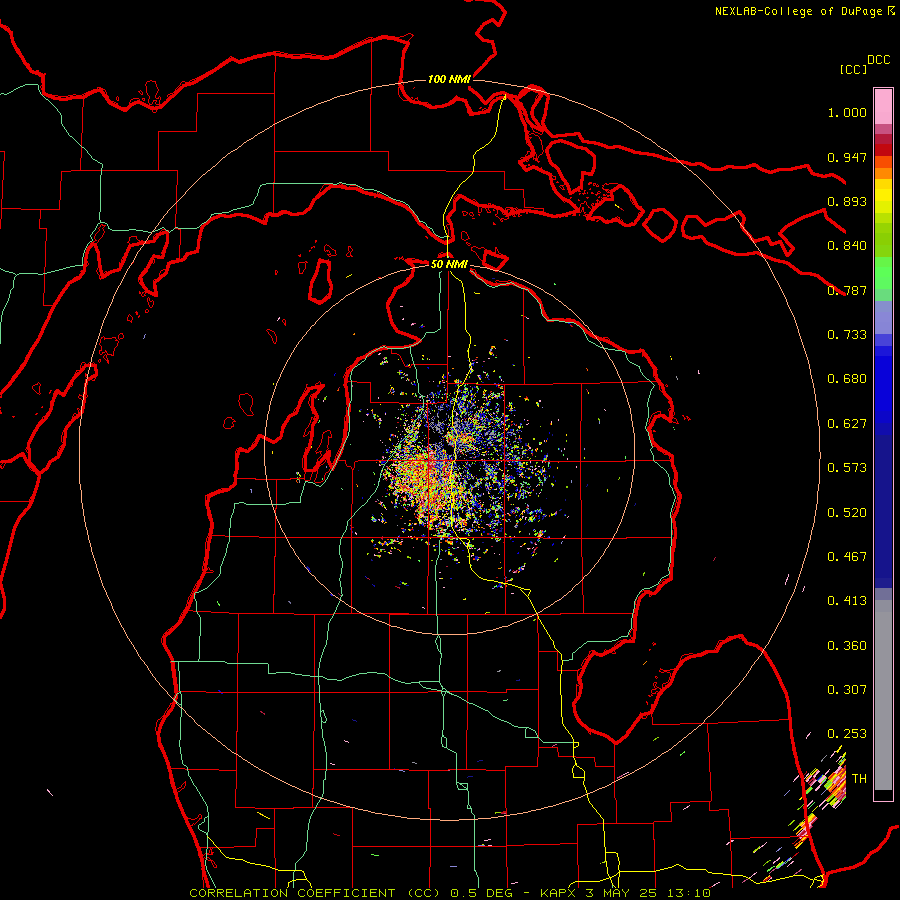Click the DCC label above the color scale
Screen dimensions: 900x900
click(x=879, y=60)
